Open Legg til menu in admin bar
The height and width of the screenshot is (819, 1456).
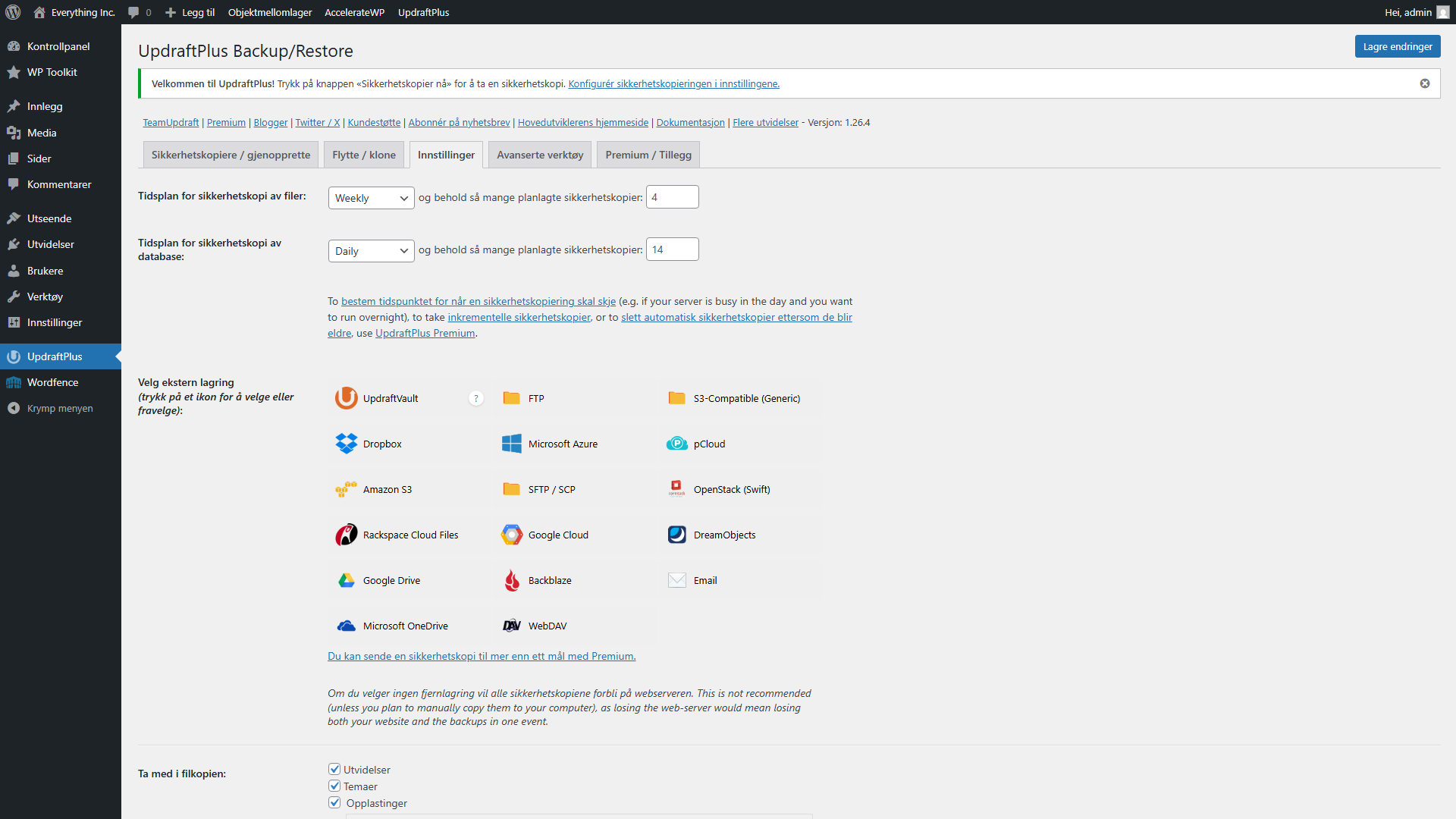(190, 12)
